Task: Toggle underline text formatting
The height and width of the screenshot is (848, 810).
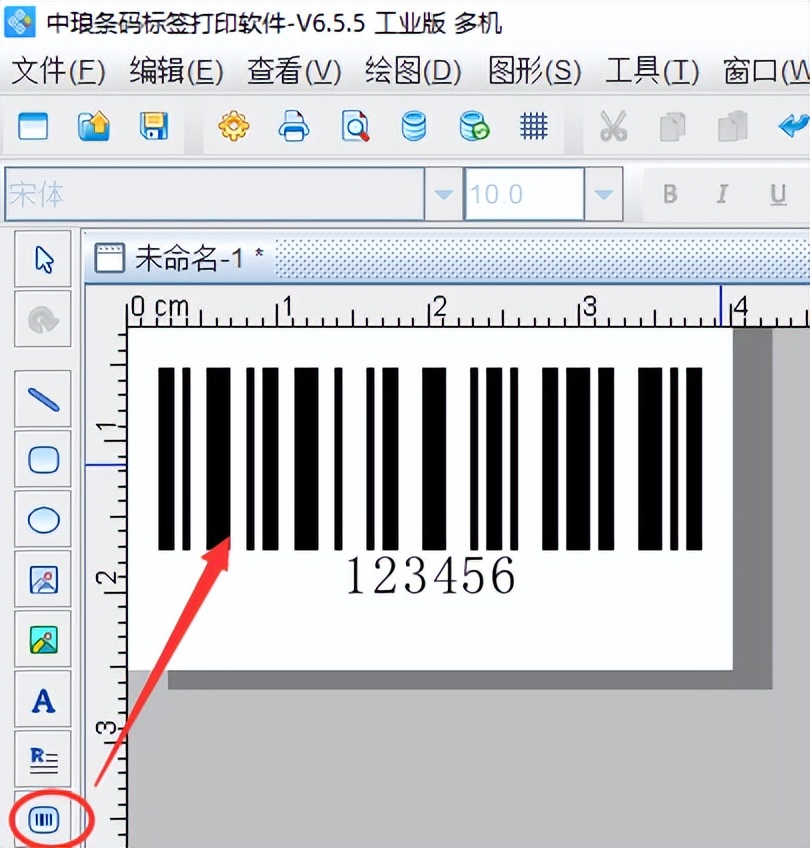Action: 778,194
